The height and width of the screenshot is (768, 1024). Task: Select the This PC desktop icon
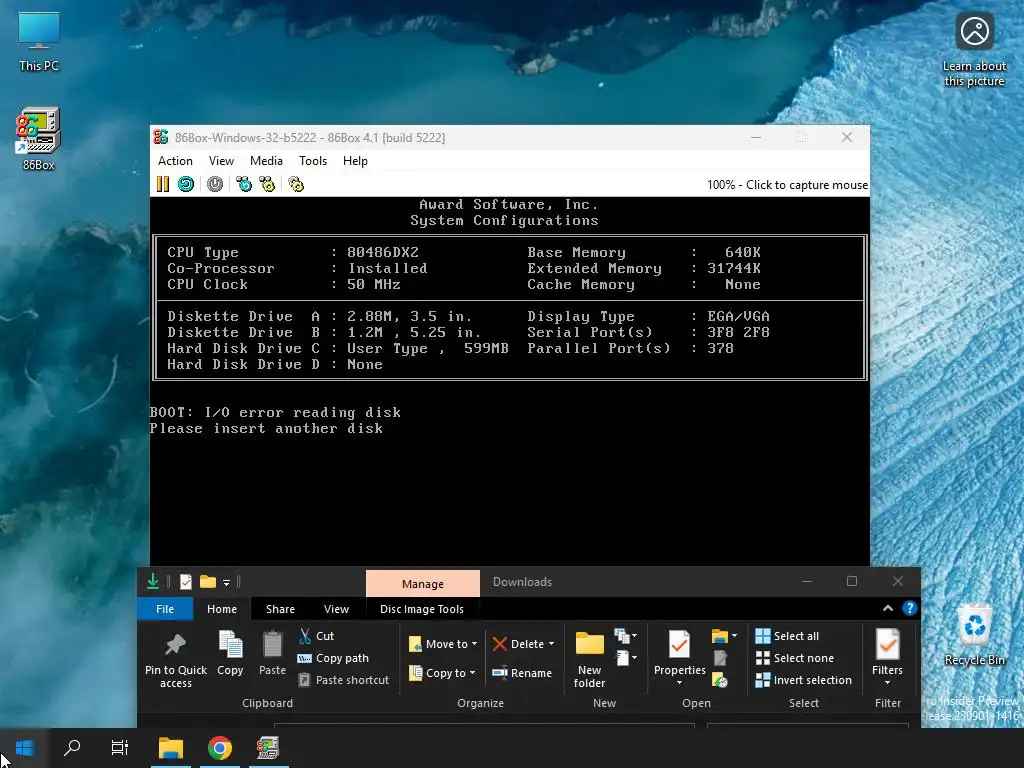coord(39,41)
